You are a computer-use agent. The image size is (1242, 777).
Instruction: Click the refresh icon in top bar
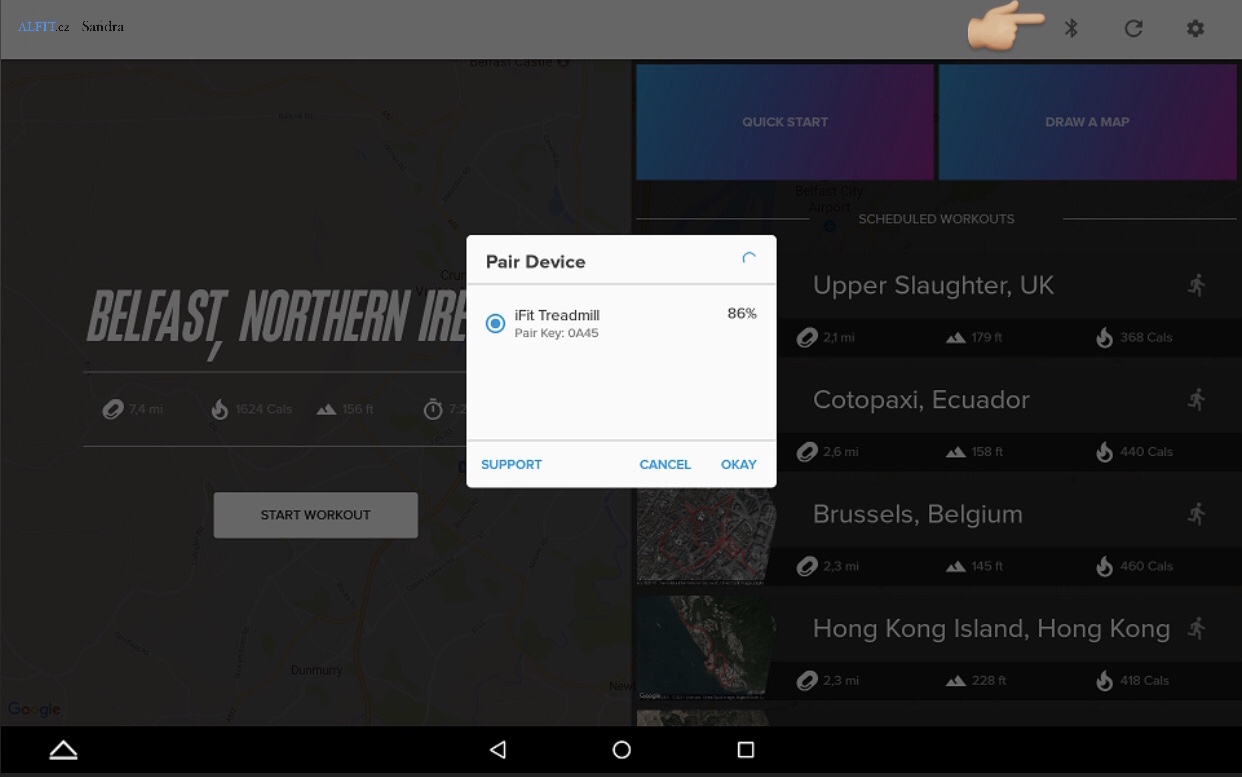[1133, 28]
